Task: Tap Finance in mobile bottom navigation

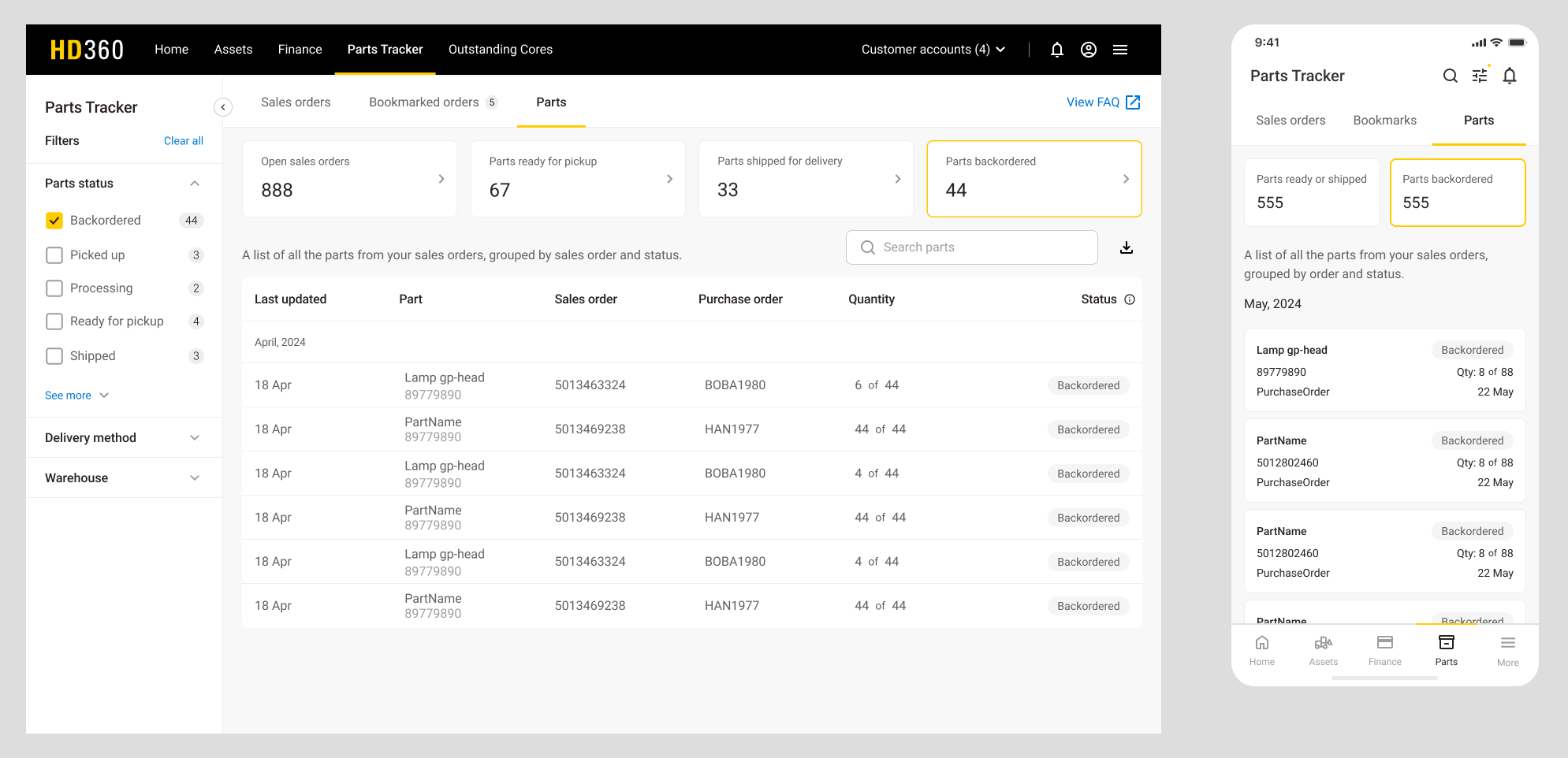Action: point(1385,651)
